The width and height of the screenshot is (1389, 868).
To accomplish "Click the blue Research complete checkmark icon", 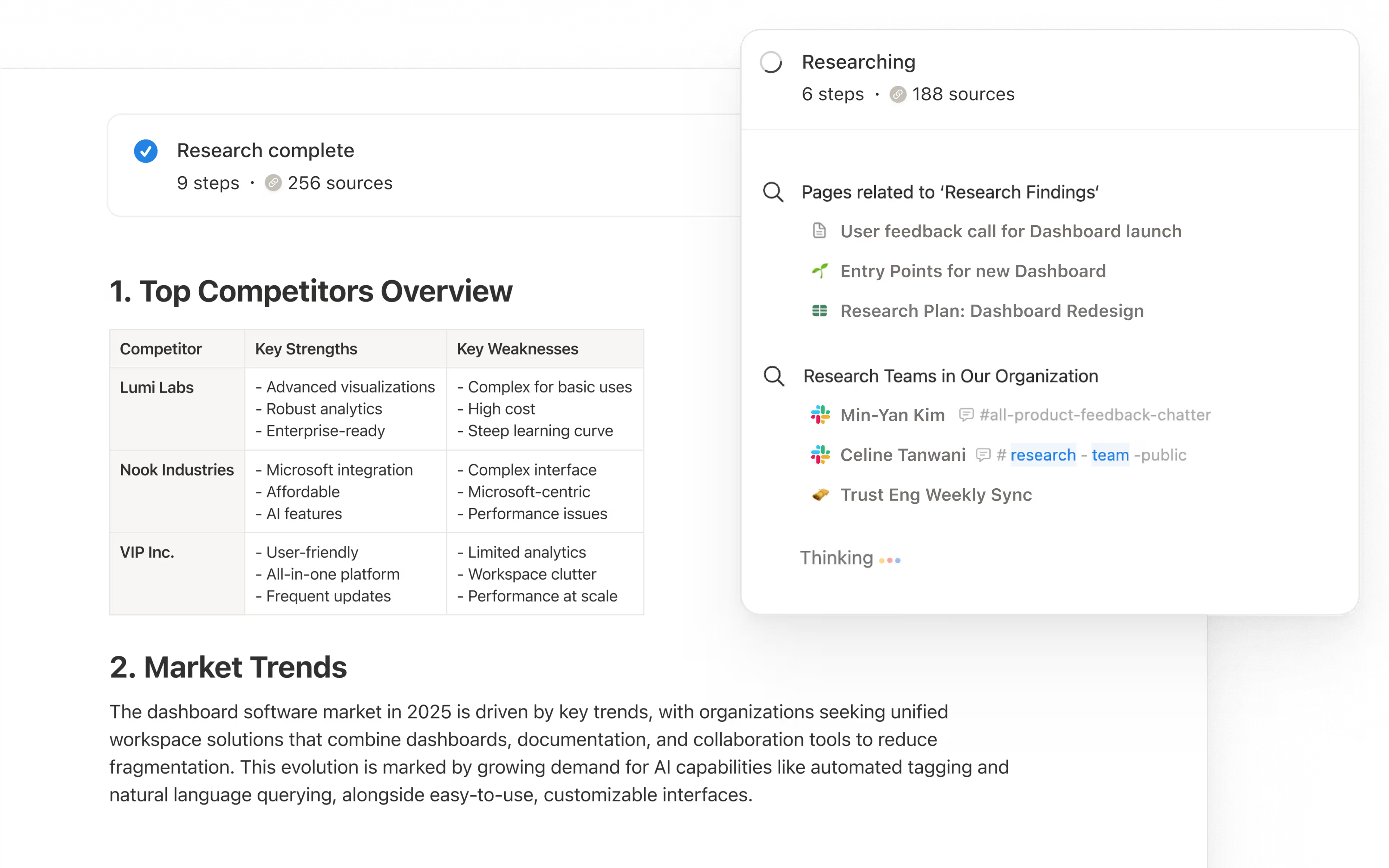I will [x=146, y=151].
